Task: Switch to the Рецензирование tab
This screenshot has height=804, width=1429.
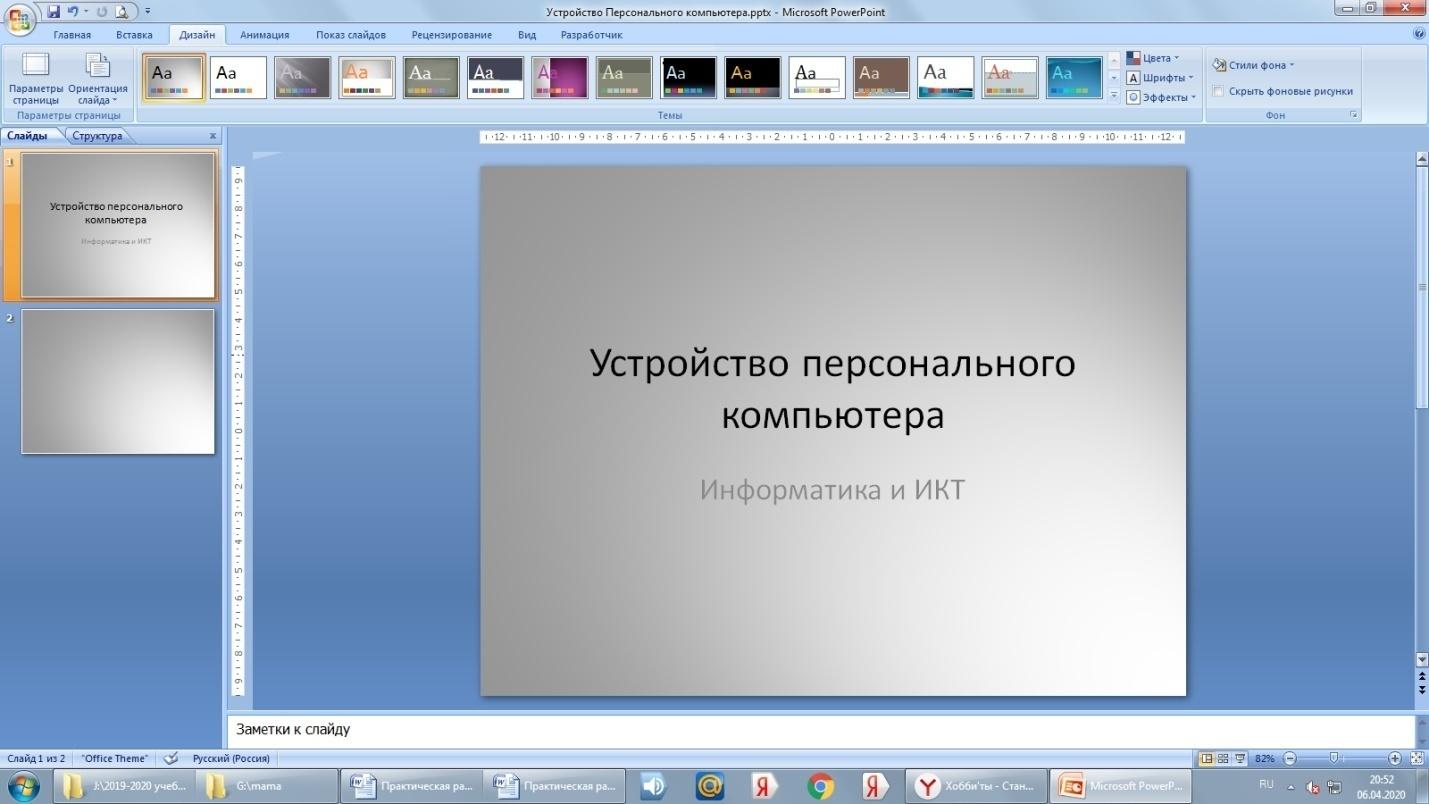Action: [x=452, y=35]
